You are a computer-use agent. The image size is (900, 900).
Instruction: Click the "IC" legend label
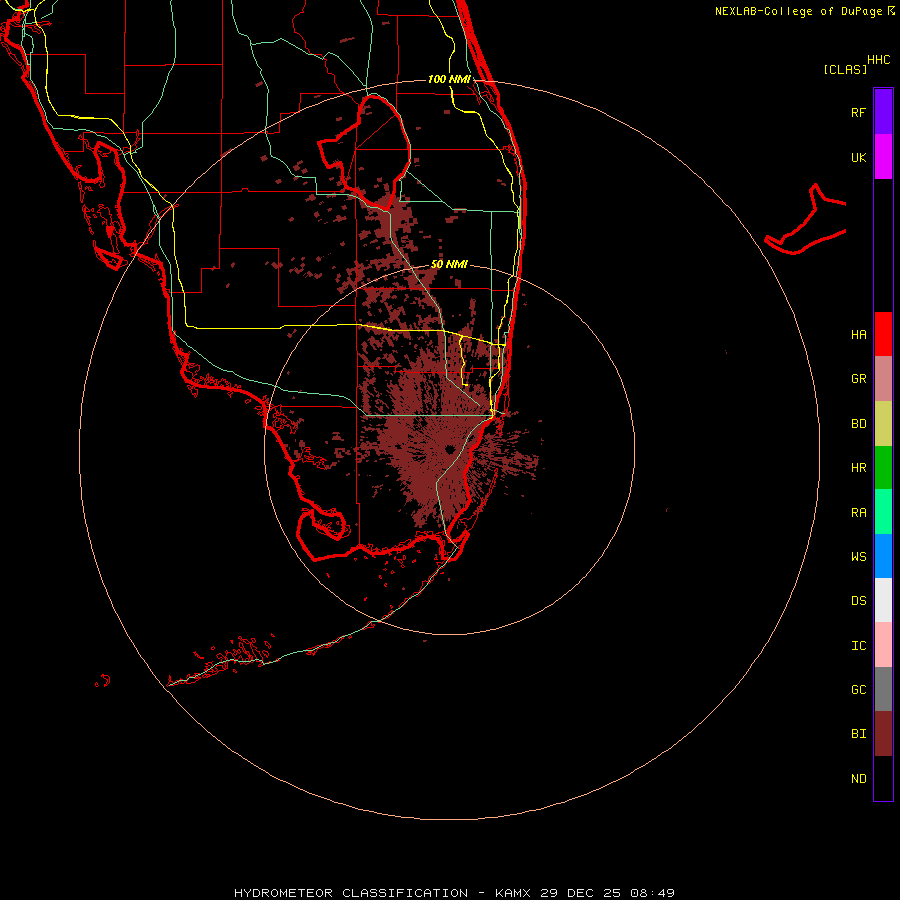tap(858, 646)
